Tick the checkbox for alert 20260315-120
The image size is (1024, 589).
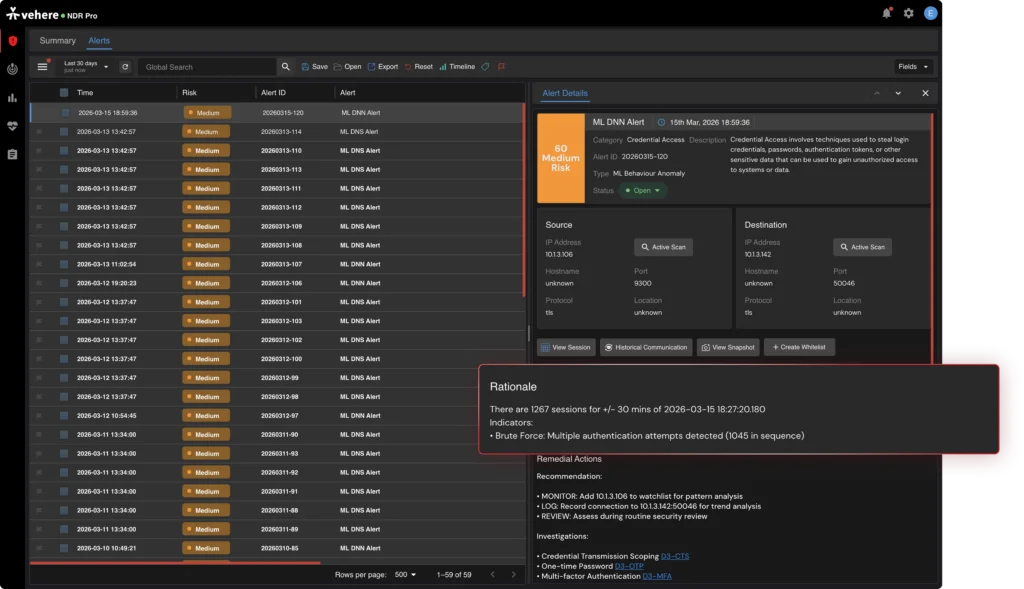(x=64, y=113)
